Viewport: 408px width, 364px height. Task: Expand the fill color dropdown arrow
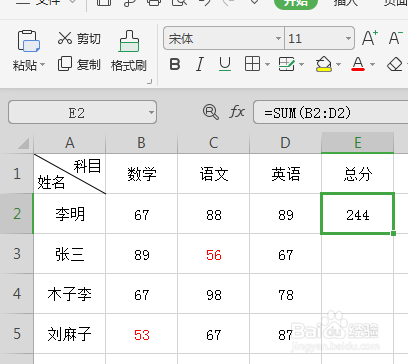point(339,64)
